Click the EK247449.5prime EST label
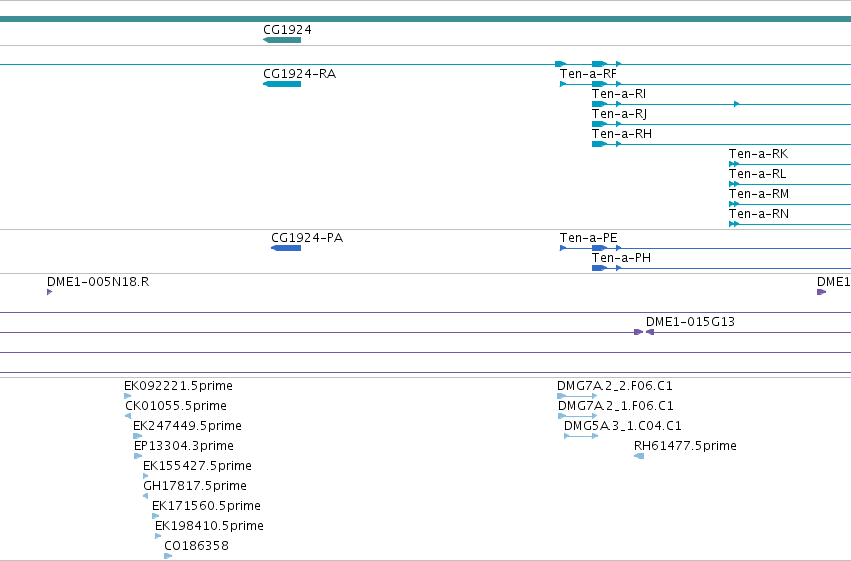This screenshot has width=851, height=561. pyautogui.click(x=187, y=426)
